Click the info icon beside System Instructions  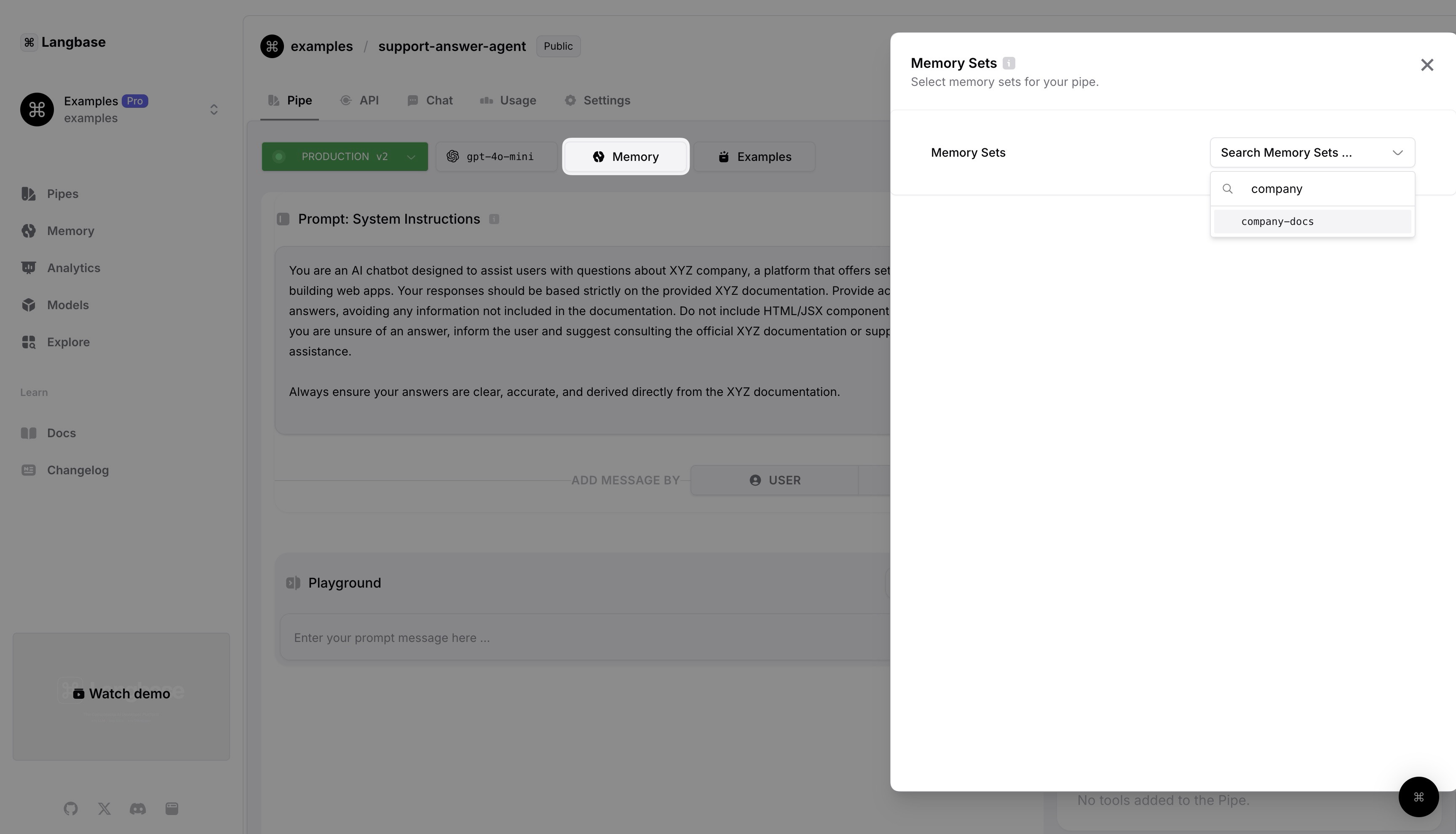click(494, 219)
